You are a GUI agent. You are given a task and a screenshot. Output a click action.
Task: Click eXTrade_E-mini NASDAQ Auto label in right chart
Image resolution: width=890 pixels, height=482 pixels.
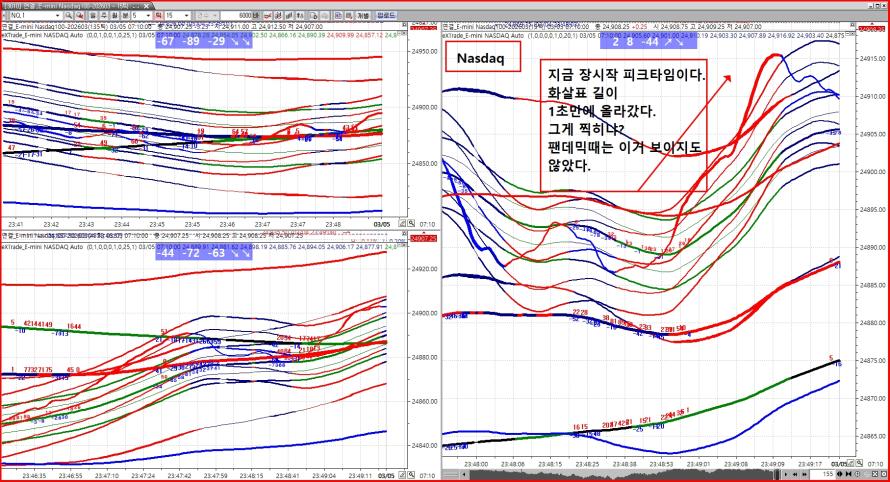[x=484, y=35]
